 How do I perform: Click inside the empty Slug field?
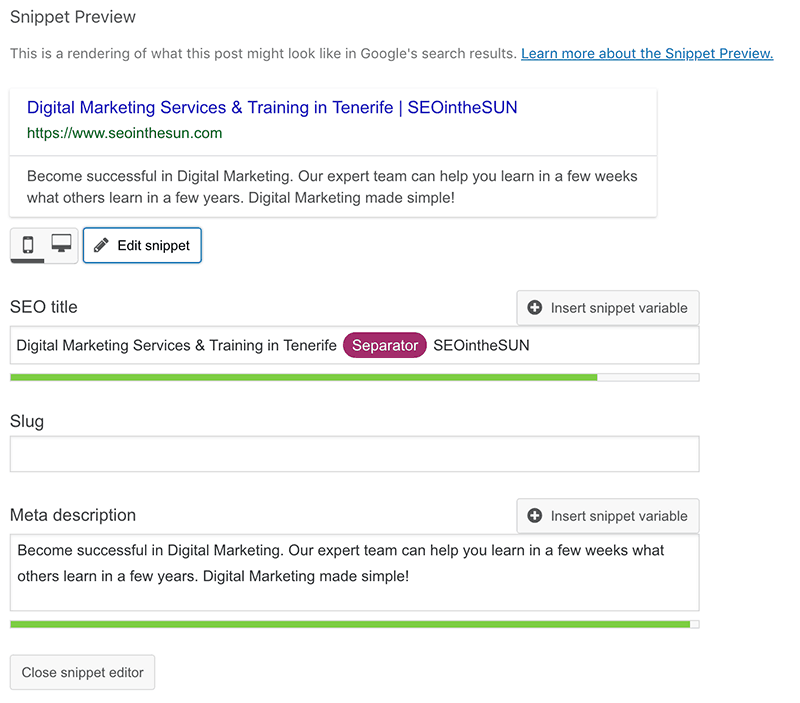tap(355, 454)
